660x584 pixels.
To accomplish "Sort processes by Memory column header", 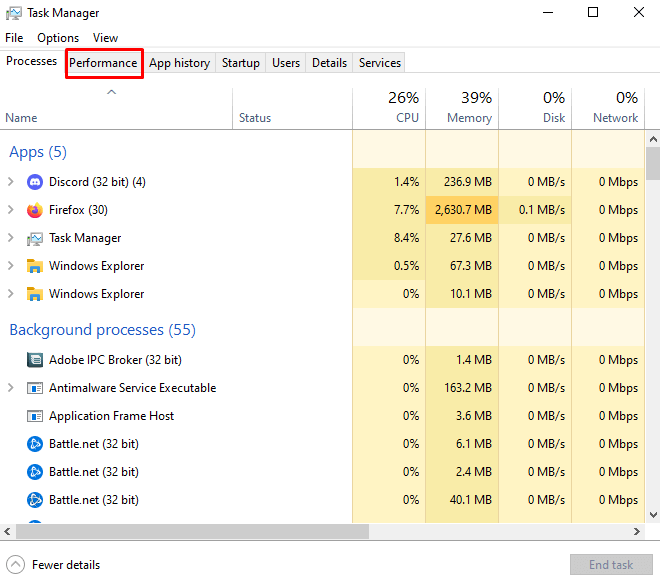I will [462, 108].
